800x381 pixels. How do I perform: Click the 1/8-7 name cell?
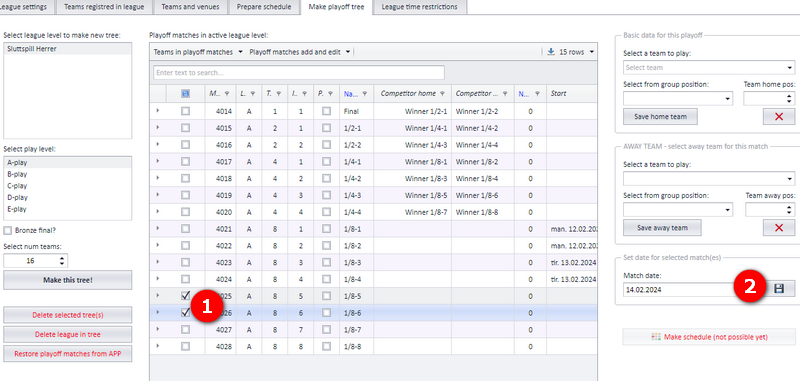[x=357, y=329]
